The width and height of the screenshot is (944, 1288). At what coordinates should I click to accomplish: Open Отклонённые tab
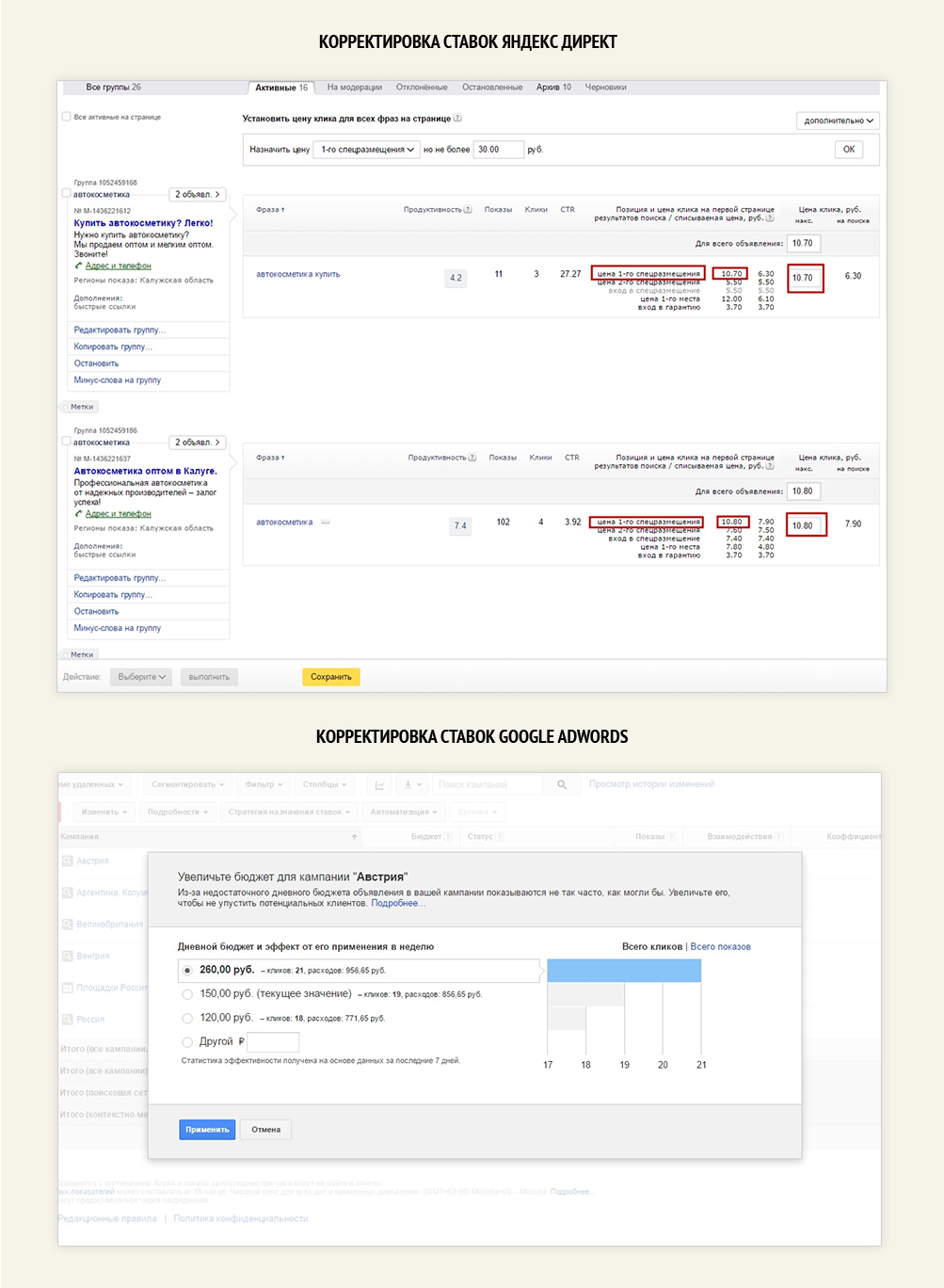pos(422,87)
